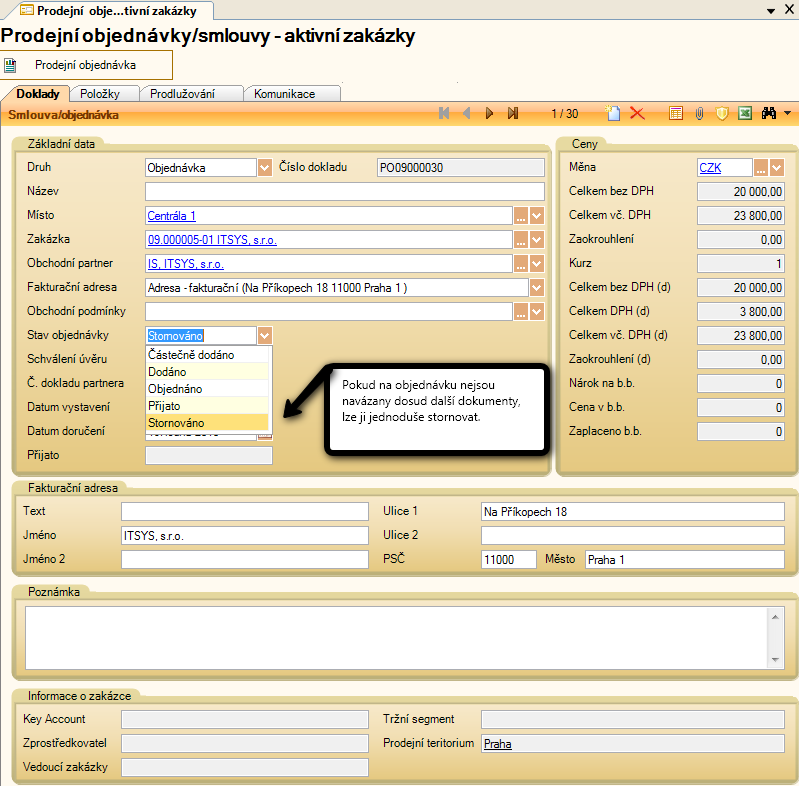Go to the previous record

pos(467,114)
